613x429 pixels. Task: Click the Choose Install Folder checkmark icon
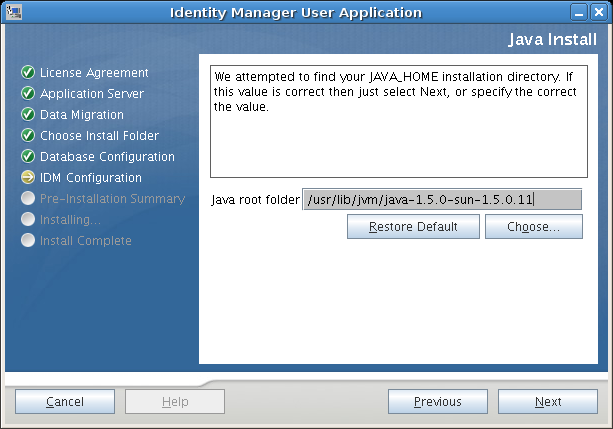28,136
